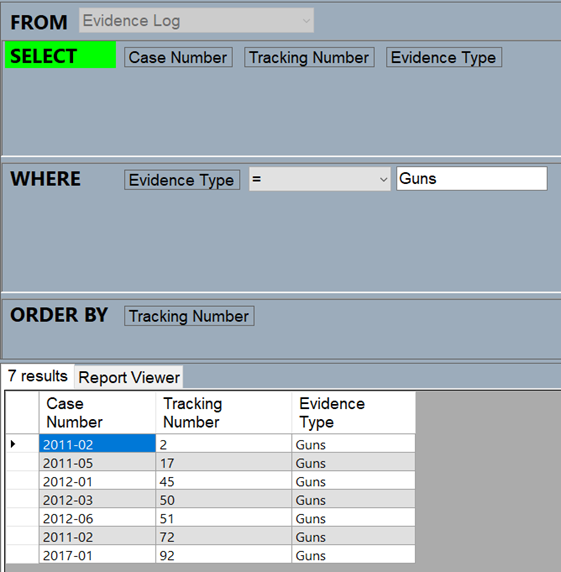
Task: Select the highlighted 2011-02 case cell
Action: point(97,444)
